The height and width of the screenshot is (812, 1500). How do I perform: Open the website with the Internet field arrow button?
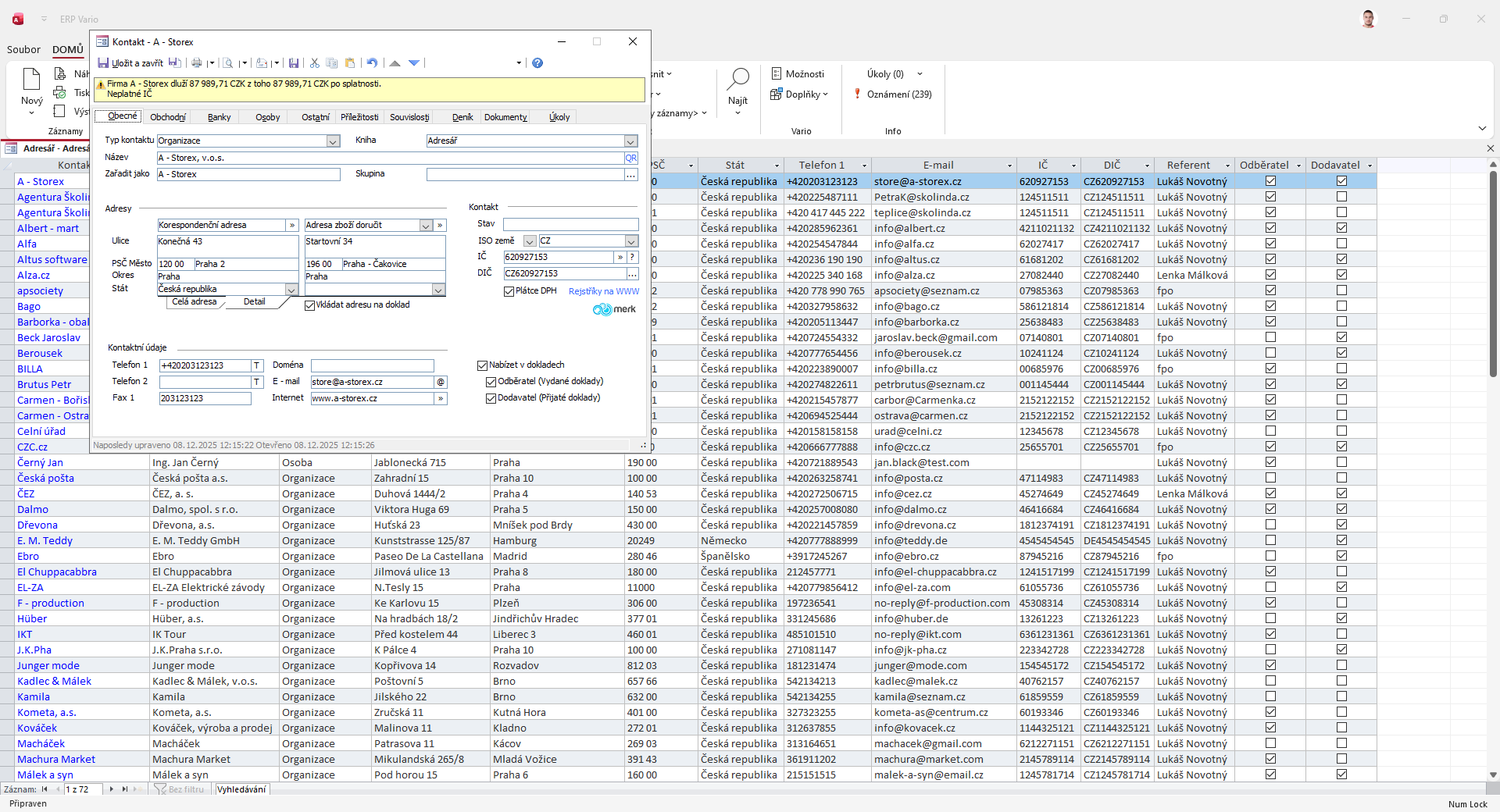(441, 398)
